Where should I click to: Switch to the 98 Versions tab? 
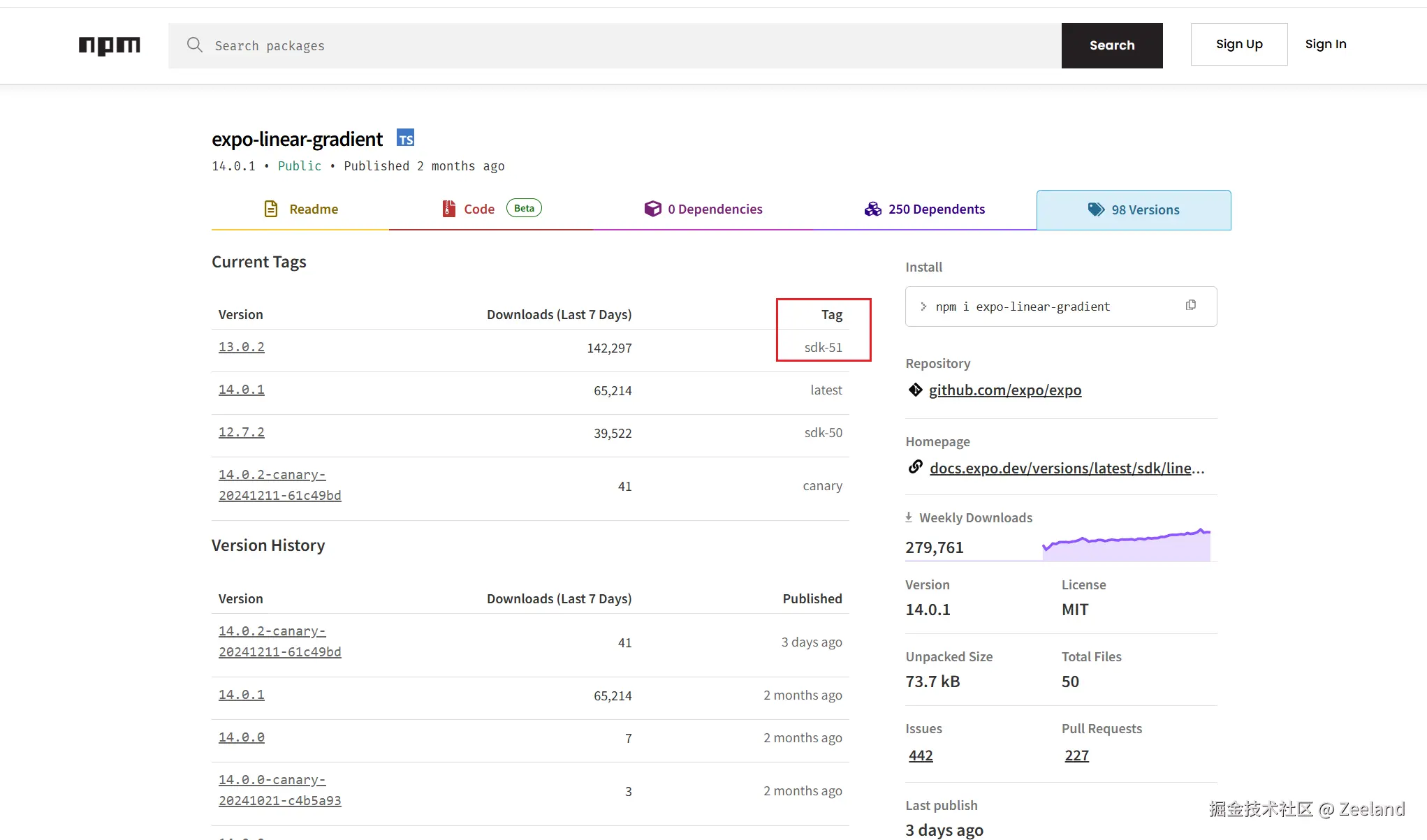[1134, 210]
